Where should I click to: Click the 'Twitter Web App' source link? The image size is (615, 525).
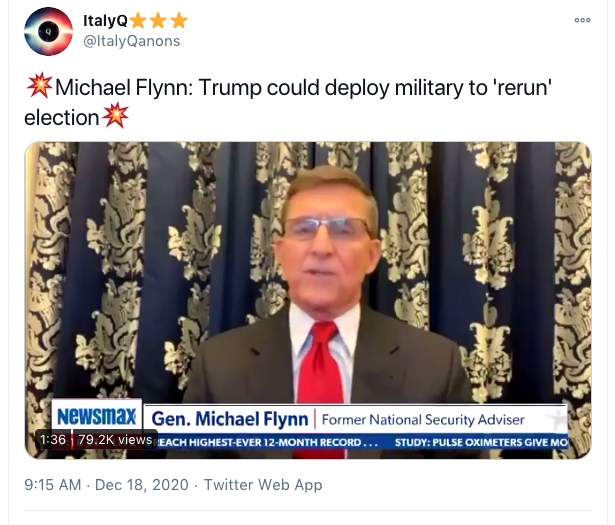click(263, 485)
